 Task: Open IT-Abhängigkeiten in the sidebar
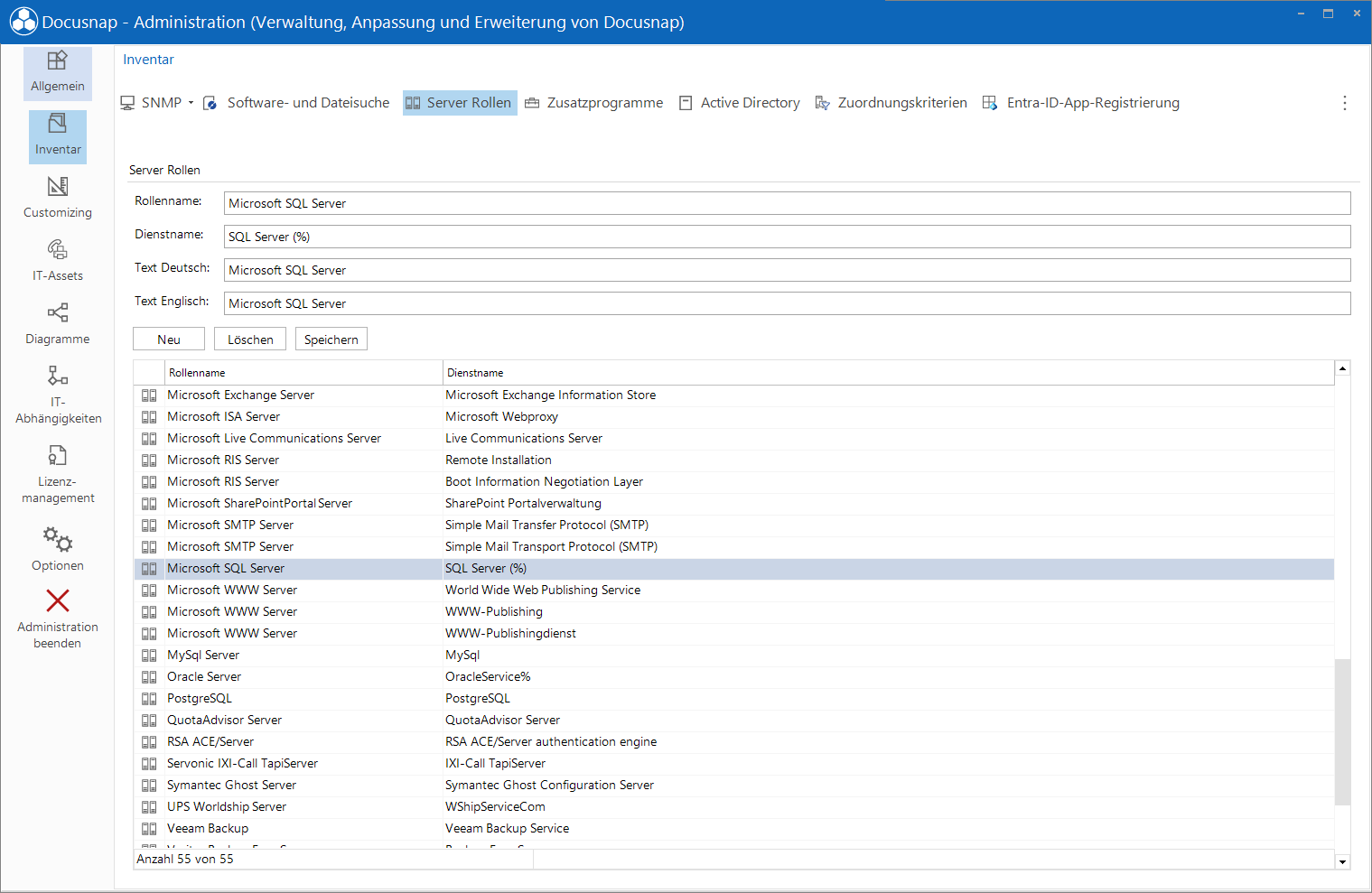[58, 395]
